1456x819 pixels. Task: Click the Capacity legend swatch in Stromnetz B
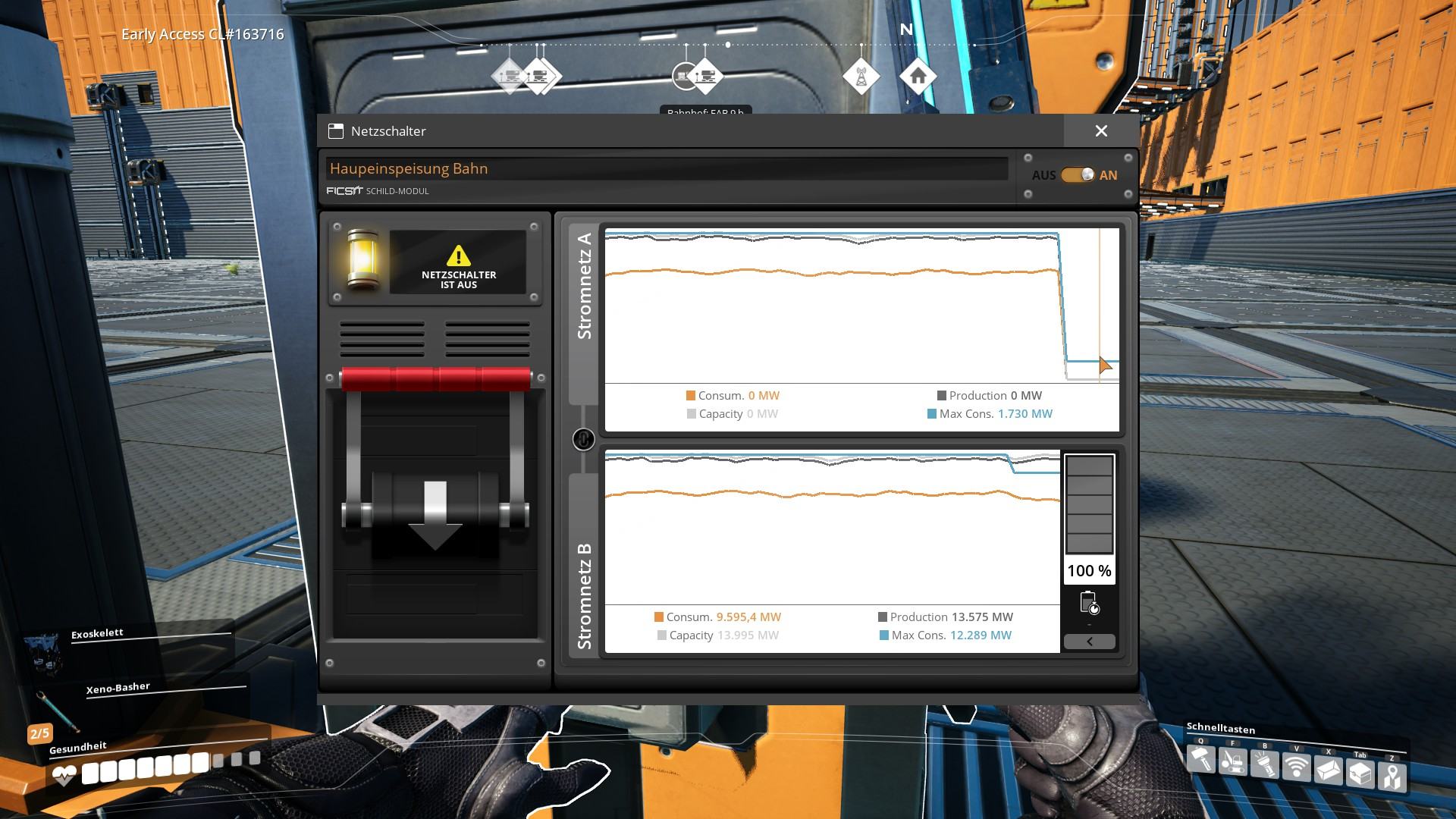point(662,635)
